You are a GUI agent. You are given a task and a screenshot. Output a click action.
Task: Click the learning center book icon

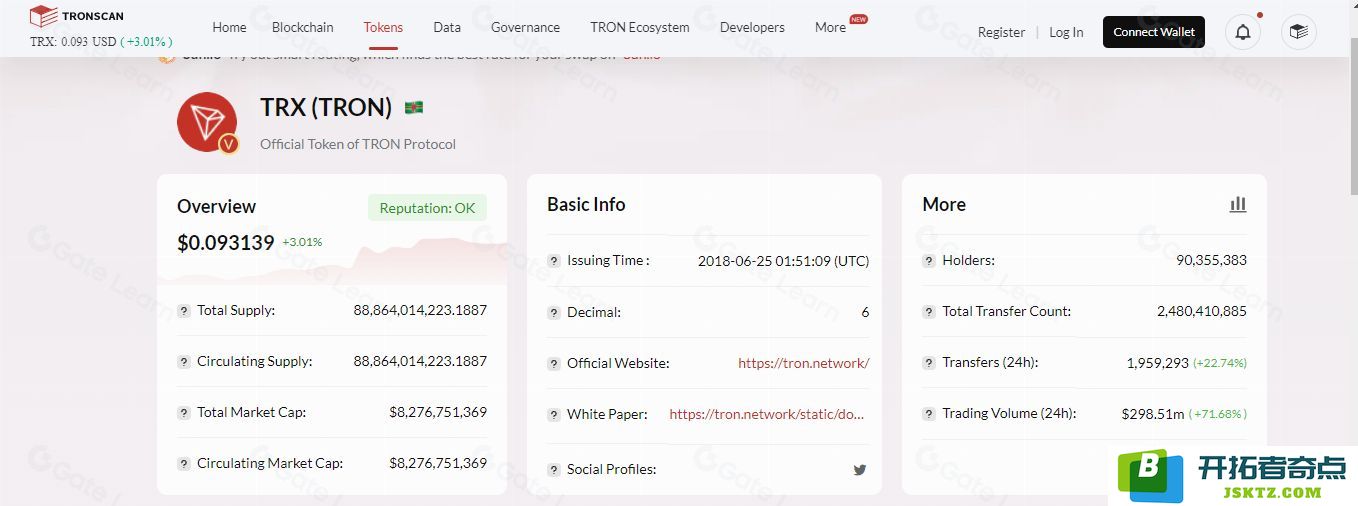[x=1299, y=32]
